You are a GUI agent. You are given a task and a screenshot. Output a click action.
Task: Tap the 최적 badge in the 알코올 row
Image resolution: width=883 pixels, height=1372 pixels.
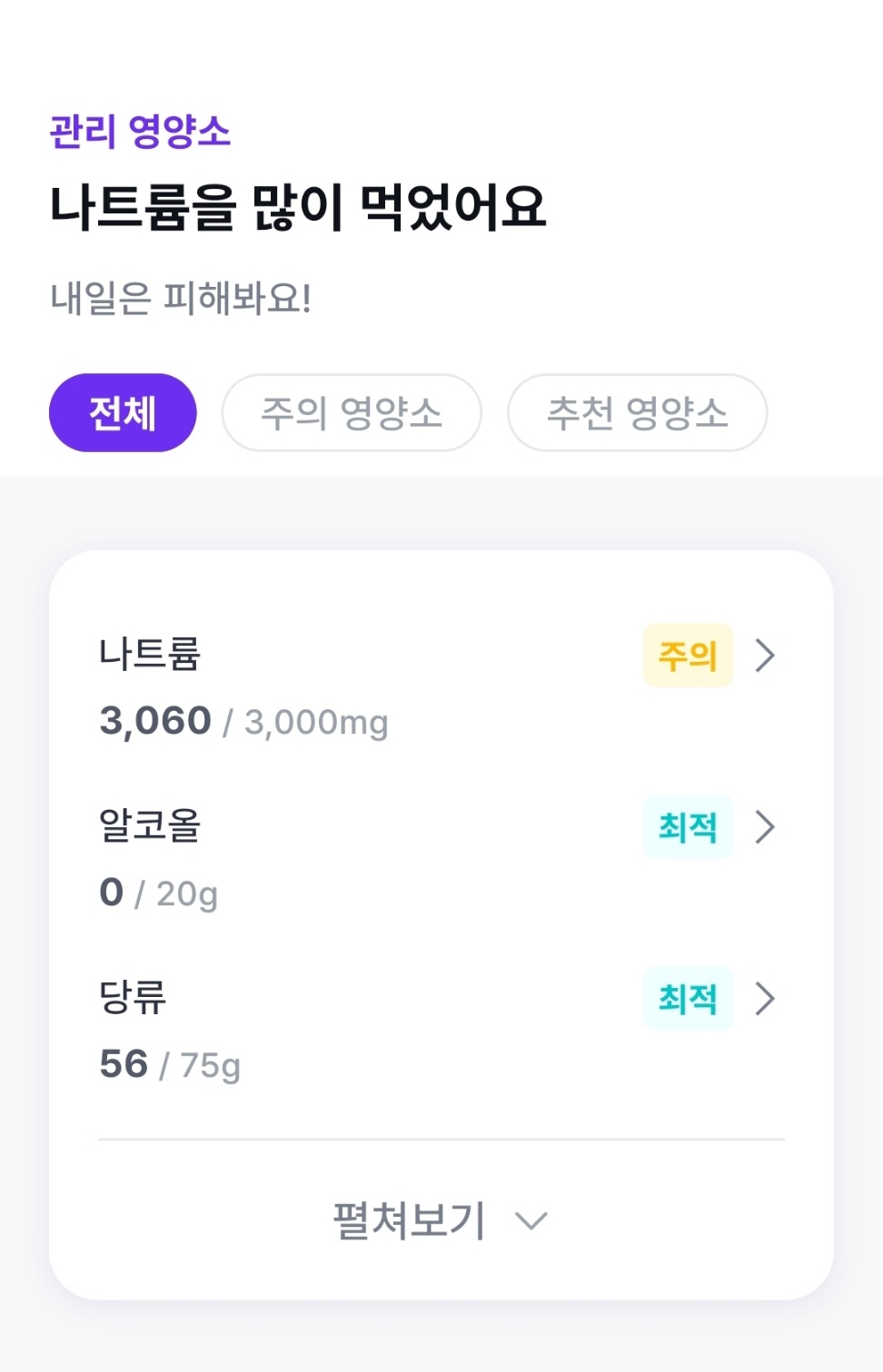click(x=688, y=826)
